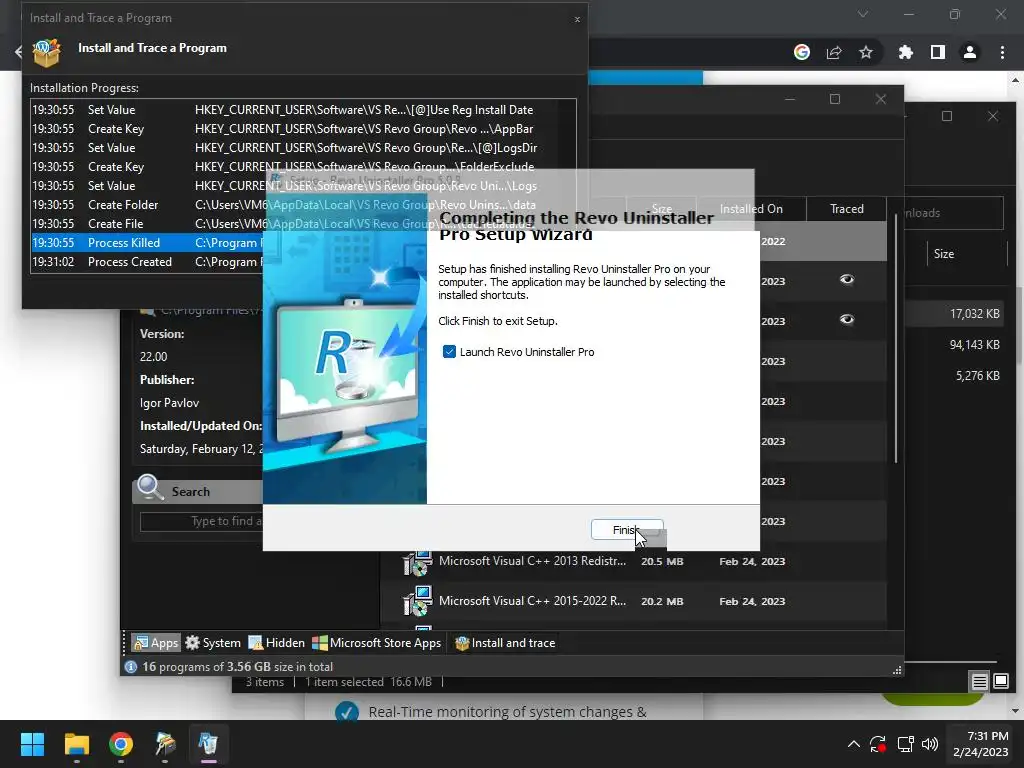Click the Search magnifier icon in Revo
Viewport: 1024px width, 768px height.
click(150, 488)
